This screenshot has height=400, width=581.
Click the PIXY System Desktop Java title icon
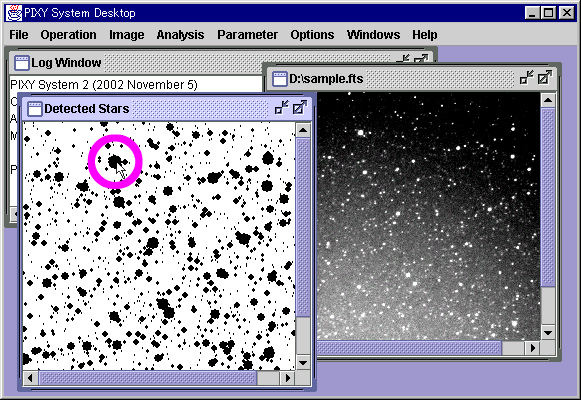click(x=14, y=13)
